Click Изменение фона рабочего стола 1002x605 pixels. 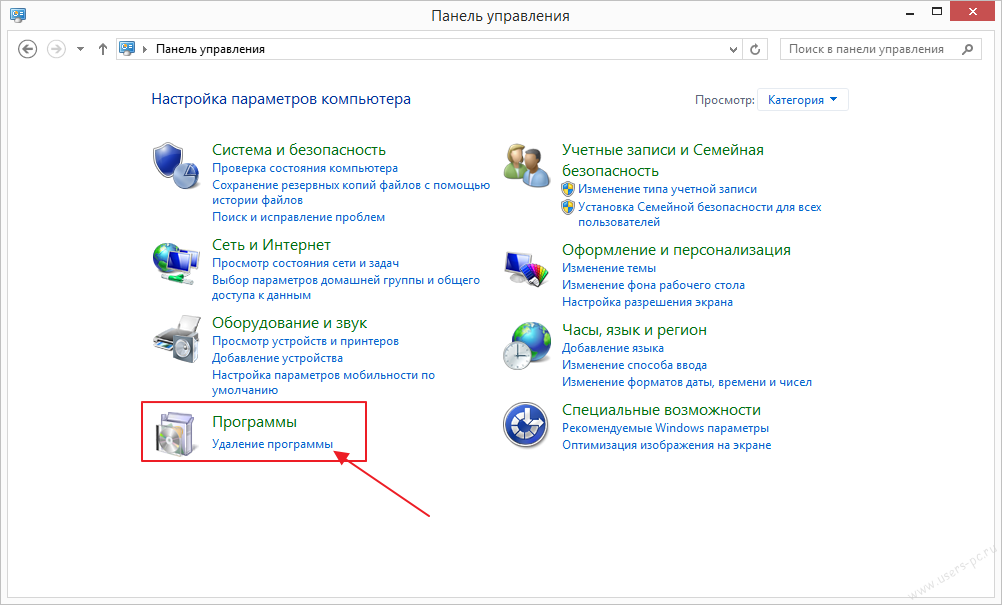tap(653, 286)
